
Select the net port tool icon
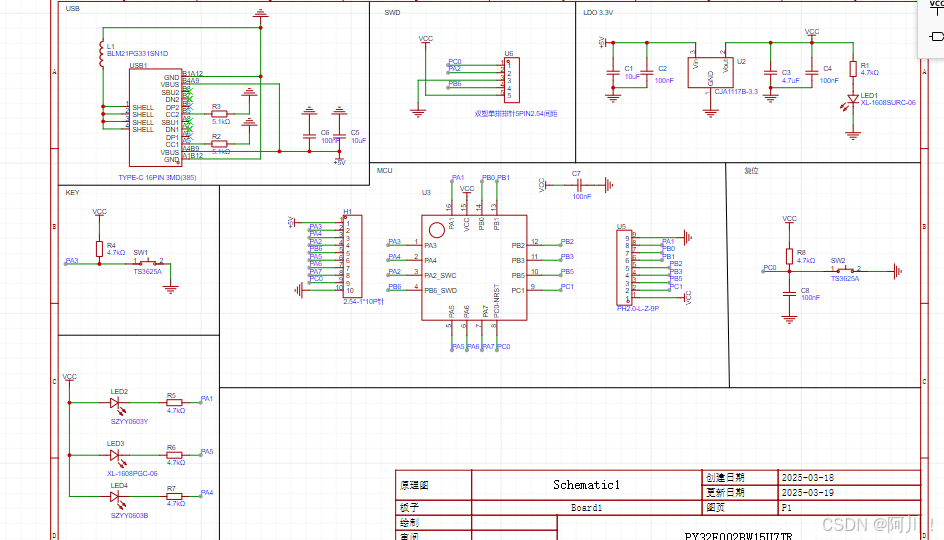pyautogui.click(x=937, y=37)
